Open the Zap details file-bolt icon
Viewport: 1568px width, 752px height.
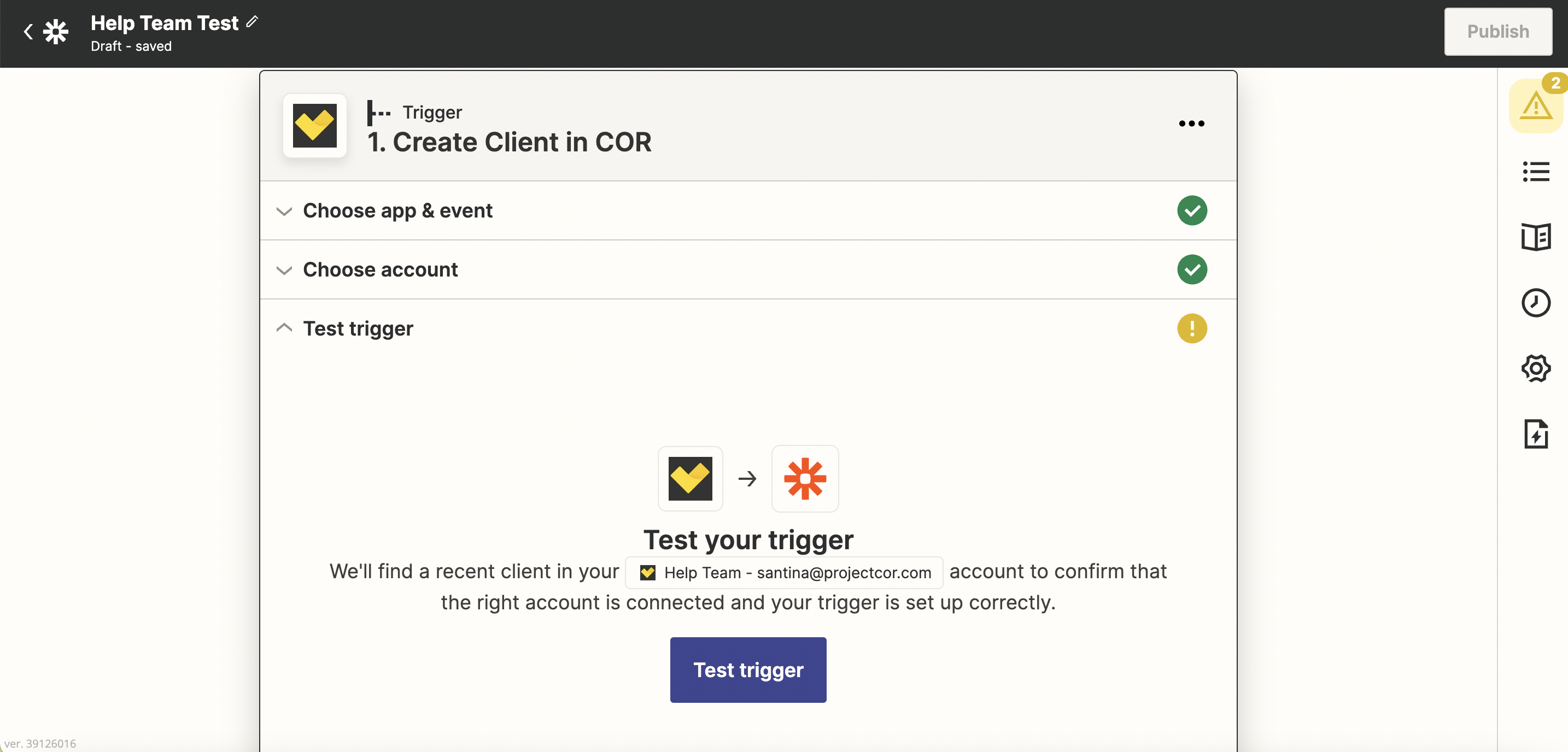point(1536,434)
